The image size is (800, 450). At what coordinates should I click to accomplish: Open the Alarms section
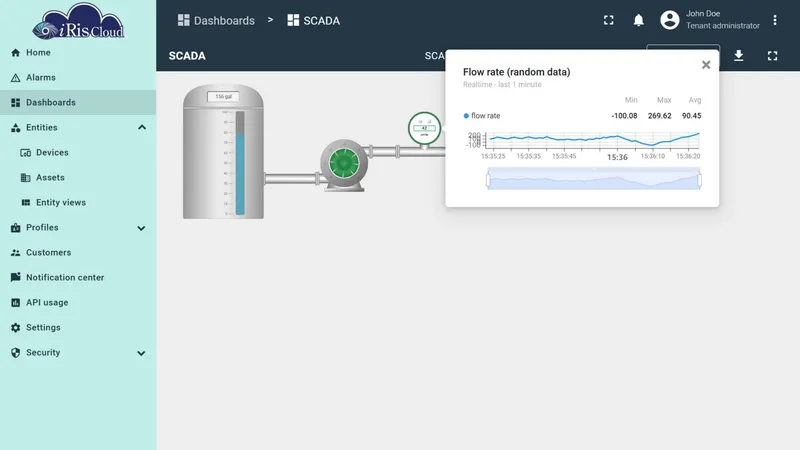(78, 78)
